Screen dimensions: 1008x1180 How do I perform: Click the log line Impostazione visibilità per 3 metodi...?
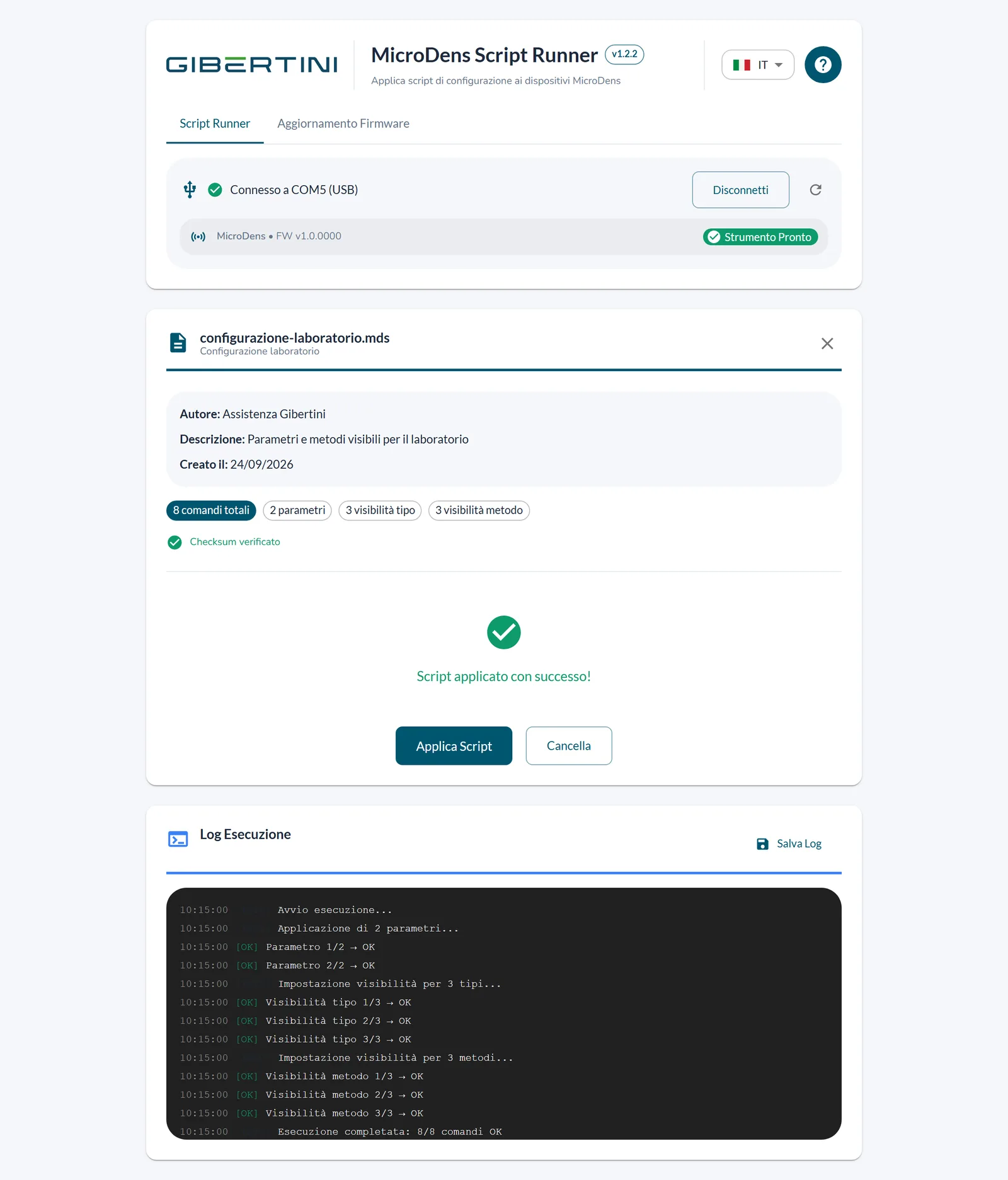(x=396, y=1058)
